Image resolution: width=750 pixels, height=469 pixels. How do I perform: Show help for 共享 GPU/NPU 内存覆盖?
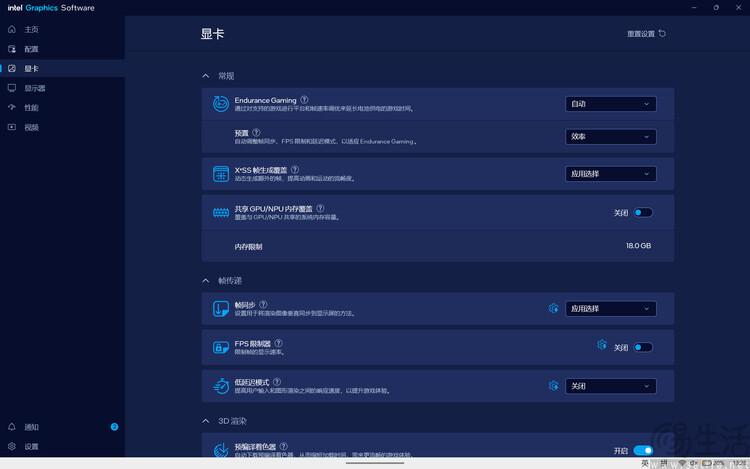tap(320, 208)
